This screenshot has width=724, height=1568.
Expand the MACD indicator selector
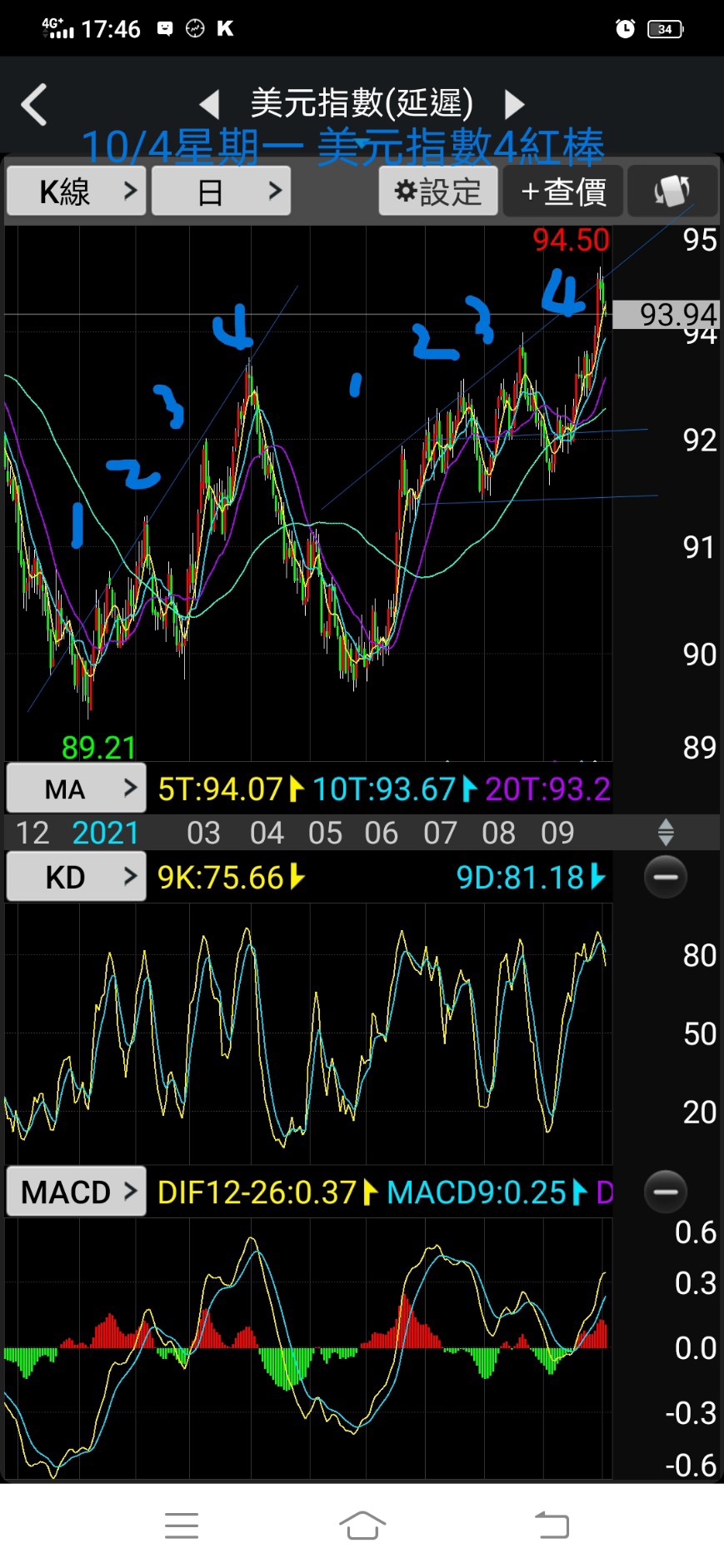pyautogui.click(x=77, y=1192)
